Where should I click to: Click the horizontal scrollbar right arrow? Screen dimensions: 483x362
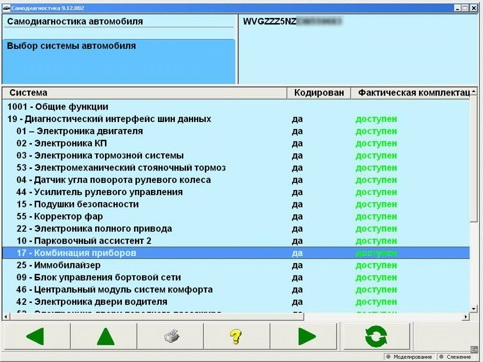point(466,316)
